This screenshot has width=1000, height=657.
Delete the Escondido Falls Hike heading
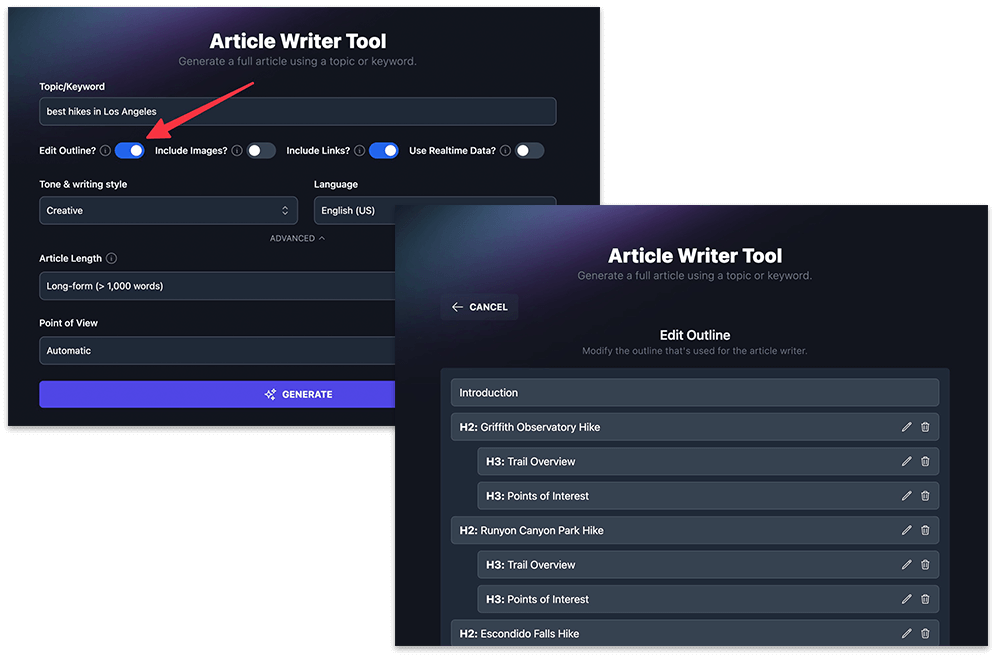(x=925, y=633)
